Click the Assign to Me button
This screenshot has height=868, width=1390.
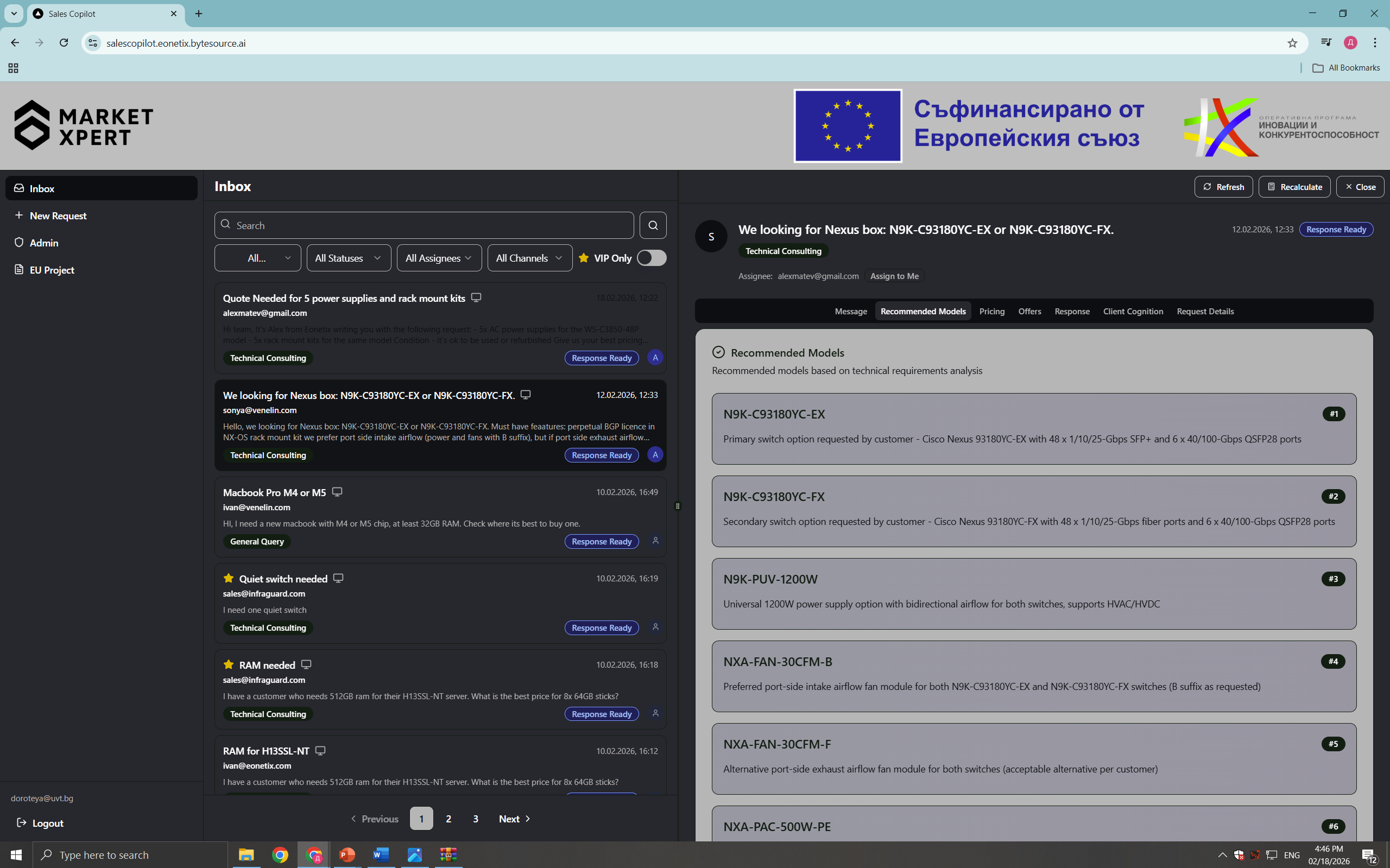[x=894, y=276]
